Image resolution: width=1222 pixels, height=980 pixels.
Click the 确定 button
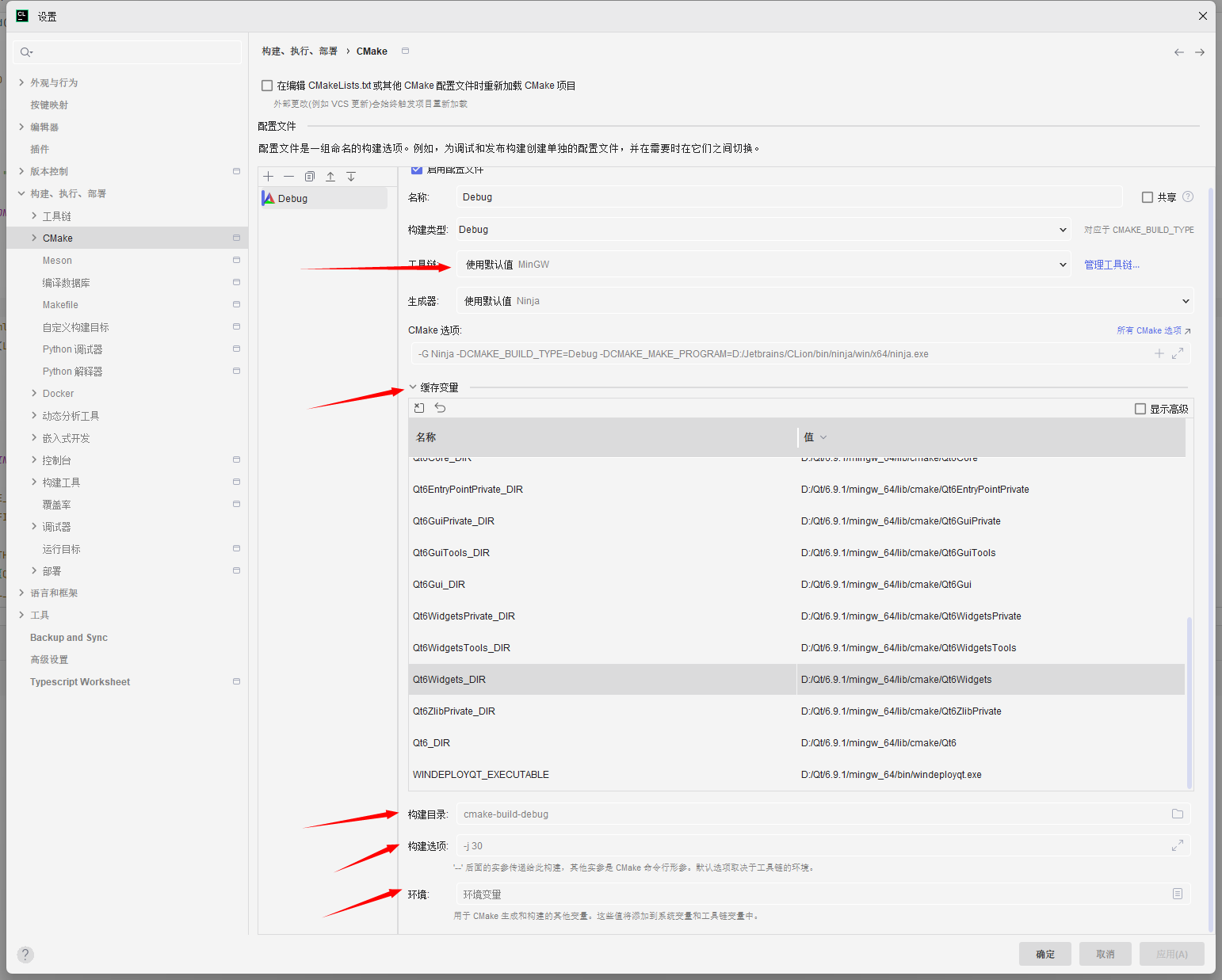click(x=1045, y=954)
